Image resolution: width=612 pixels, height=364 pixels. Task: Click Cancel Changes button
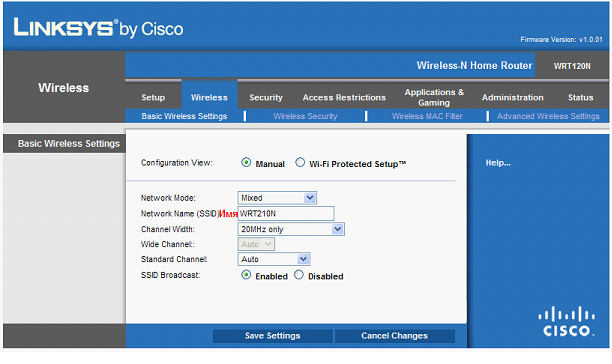[395, 336]
